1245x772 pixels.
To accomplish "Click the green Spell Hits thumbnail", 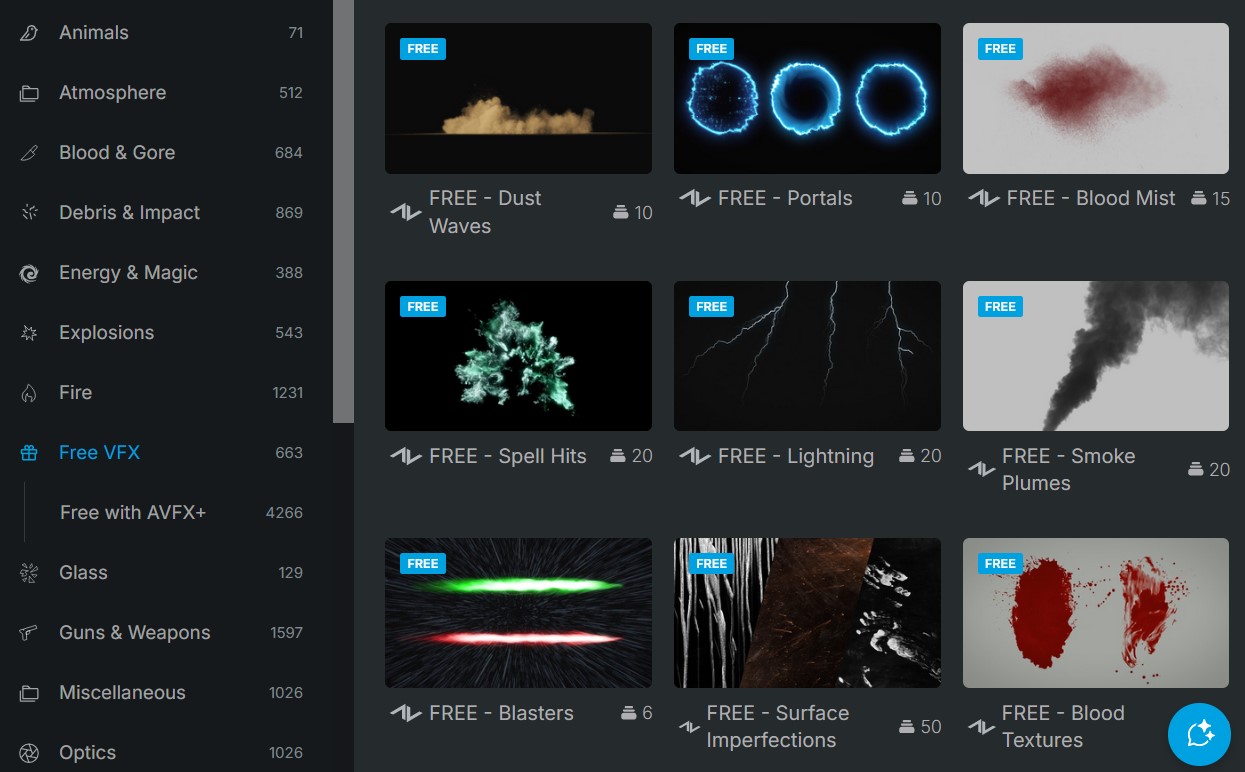I will pyautogui.click(x=518, y=356).
